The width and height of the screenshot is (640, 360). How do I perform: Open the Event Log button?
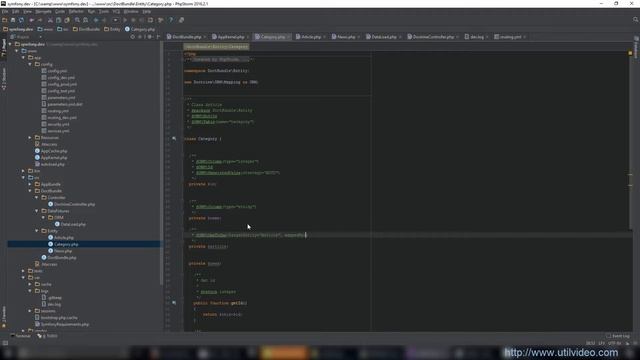[618, 336]
